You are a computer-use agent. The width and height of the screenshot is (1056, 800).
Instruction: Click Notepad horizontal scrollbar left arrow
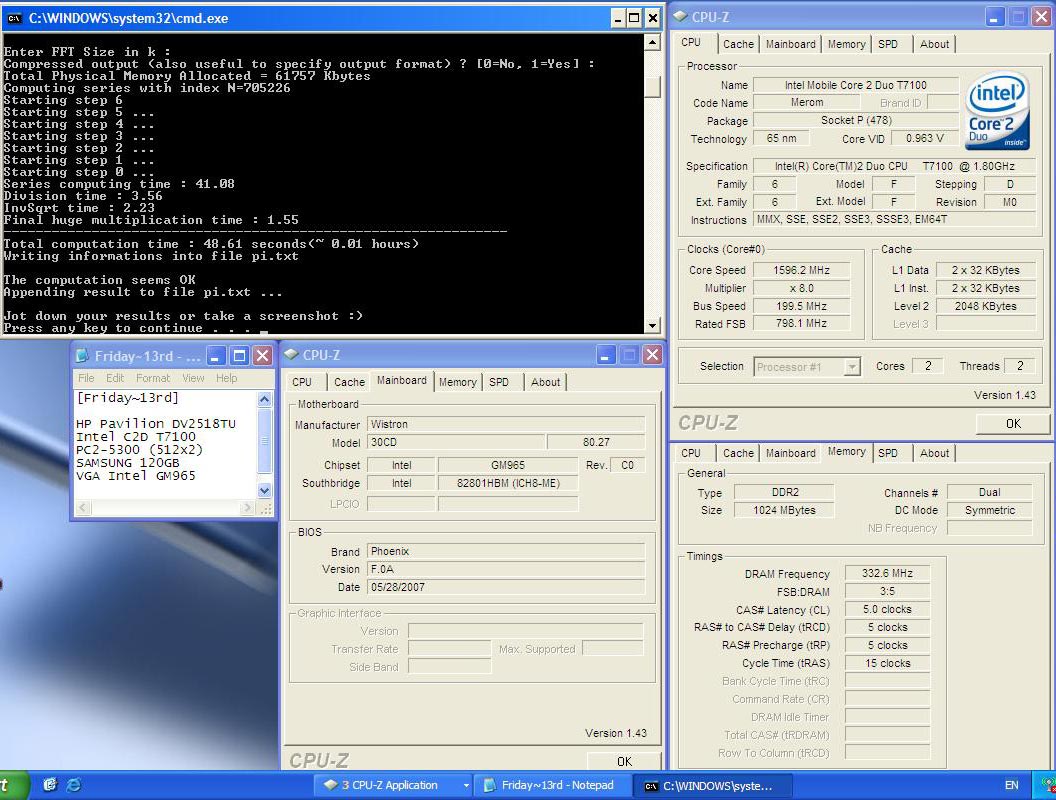point(84,508)
